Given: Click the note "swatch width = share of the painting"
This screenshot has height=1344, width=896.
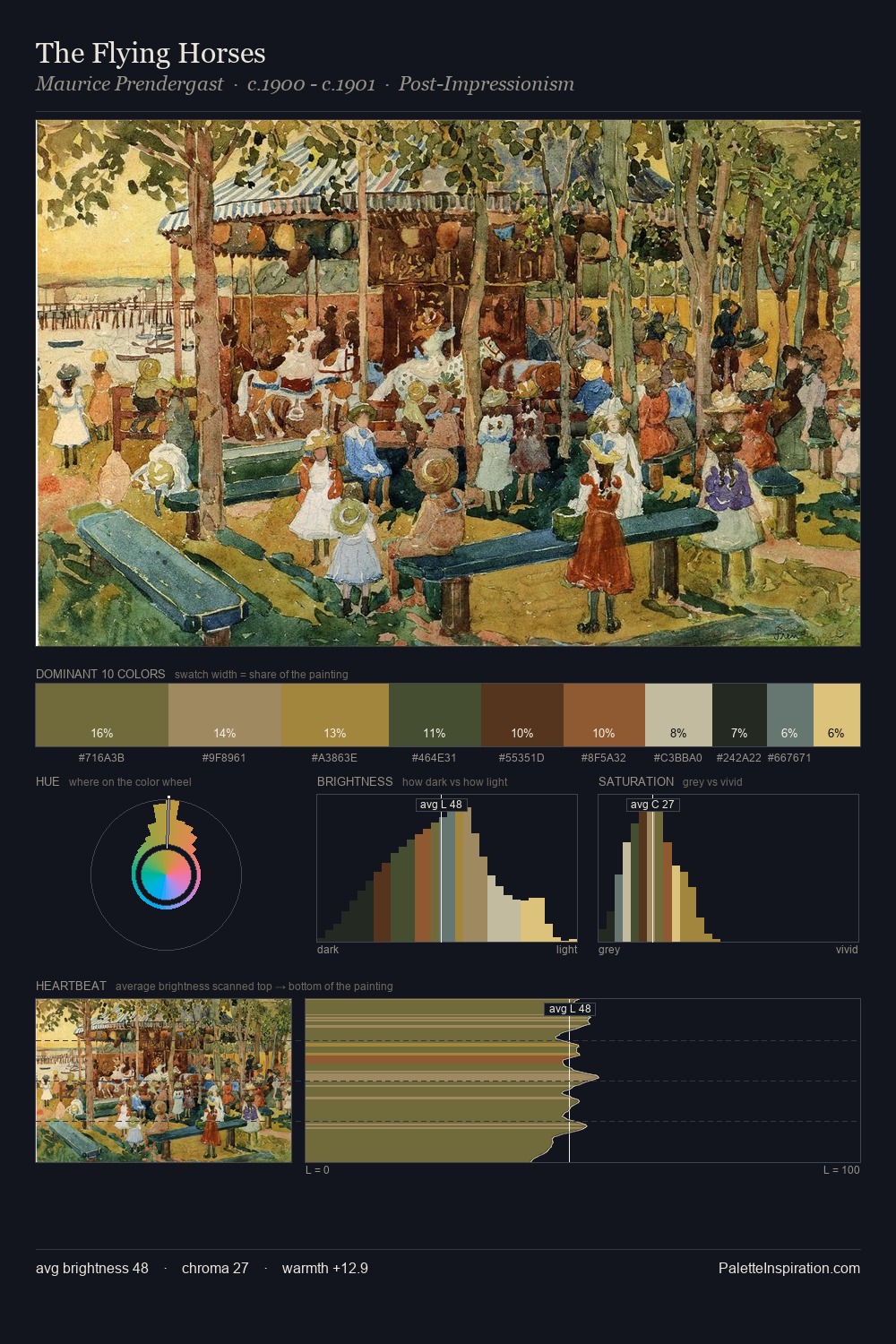Looking at the screenshot, I should (262, 675).
